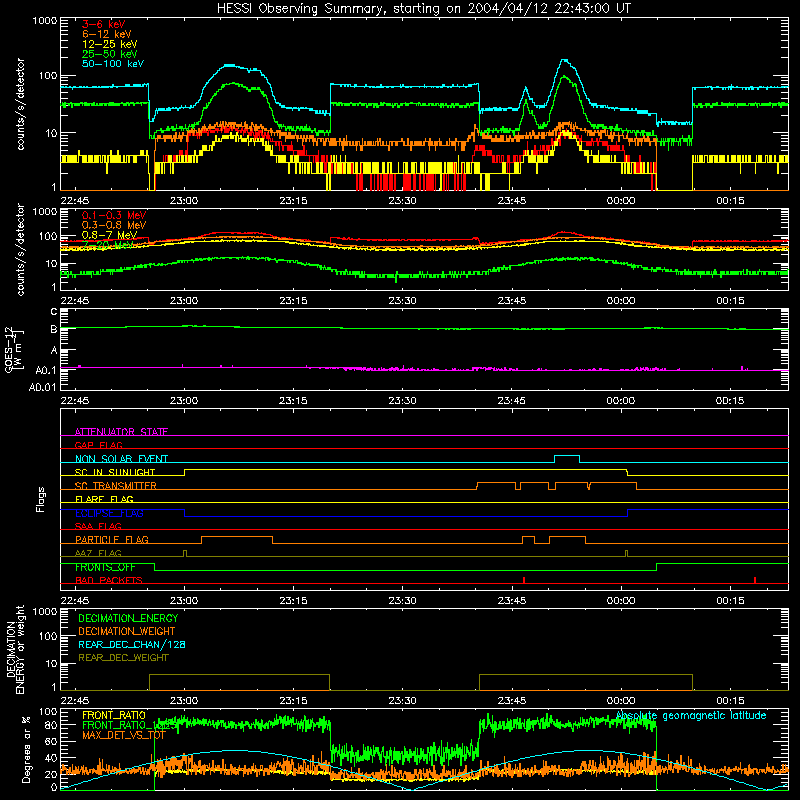Click the raised NON_SOLAR_EVENT step near 23:52
The image size is (800, 800).
tap(567, 456)
